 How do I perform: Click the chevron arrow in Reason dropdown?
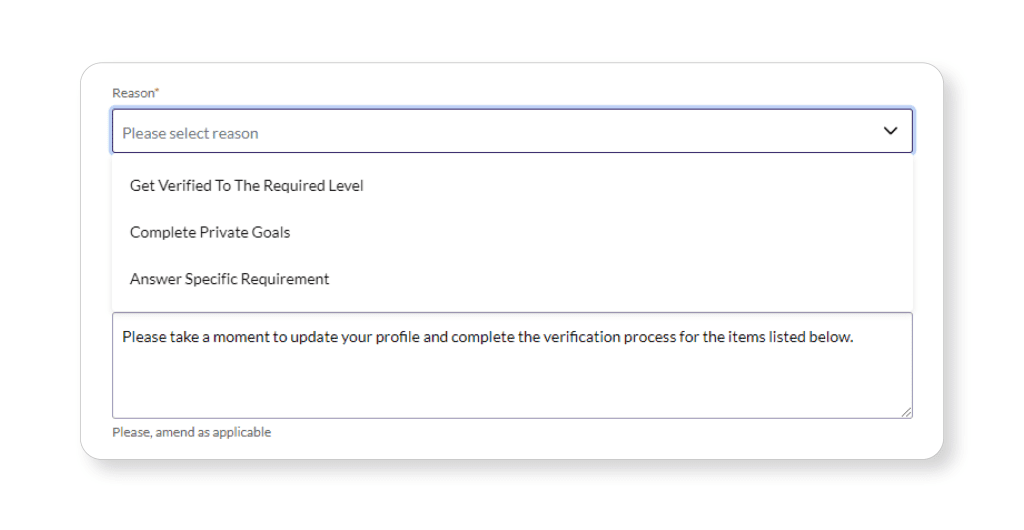click(x=890, y=131)
